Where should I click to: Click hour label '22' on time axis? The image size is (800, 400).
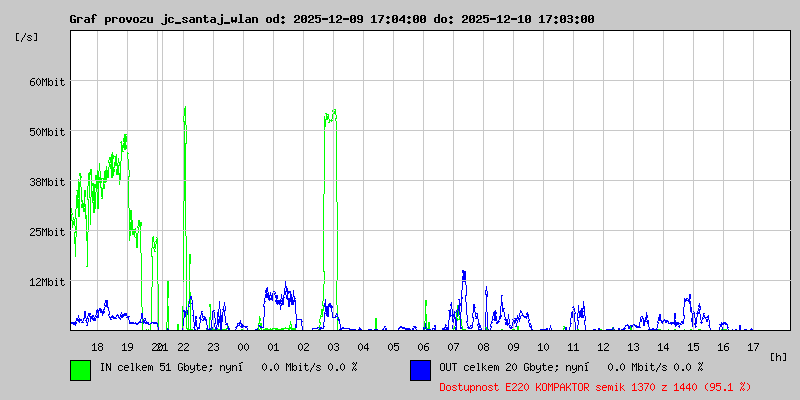click(x=184, y=347)
